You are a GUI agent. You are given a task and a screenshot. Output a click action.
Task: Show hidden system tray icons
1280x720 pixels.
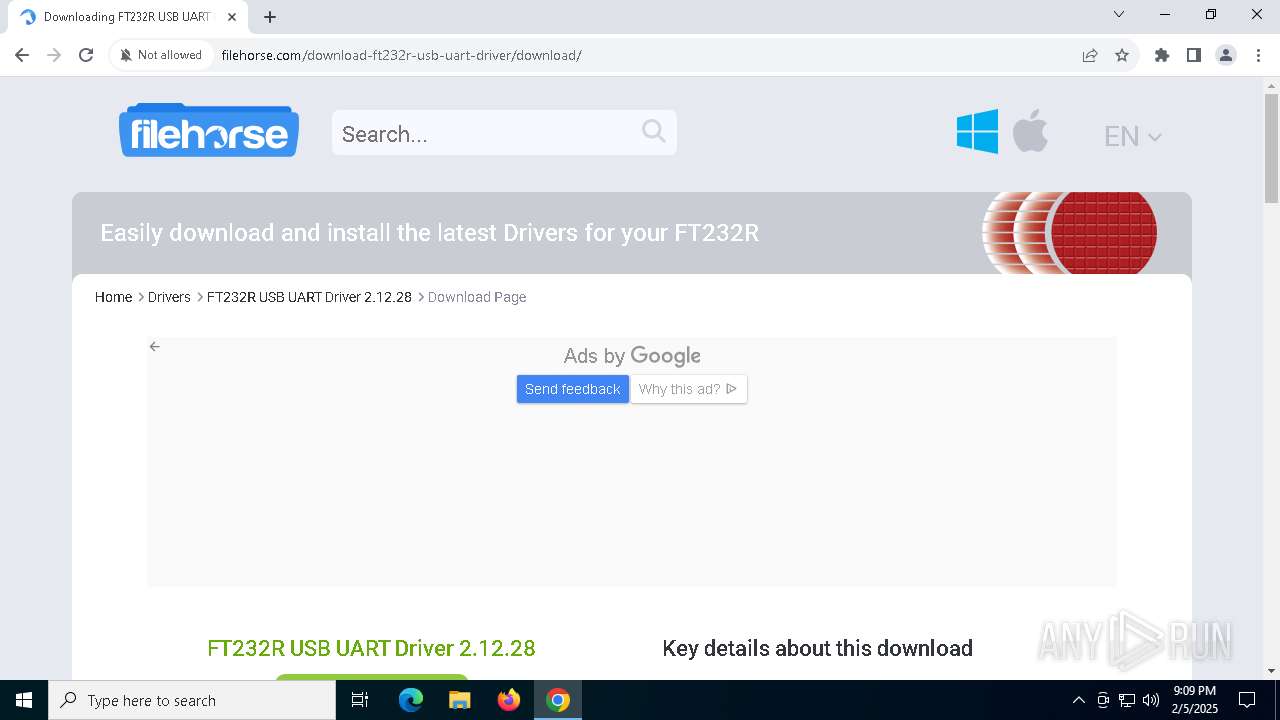coord(1078,700)
